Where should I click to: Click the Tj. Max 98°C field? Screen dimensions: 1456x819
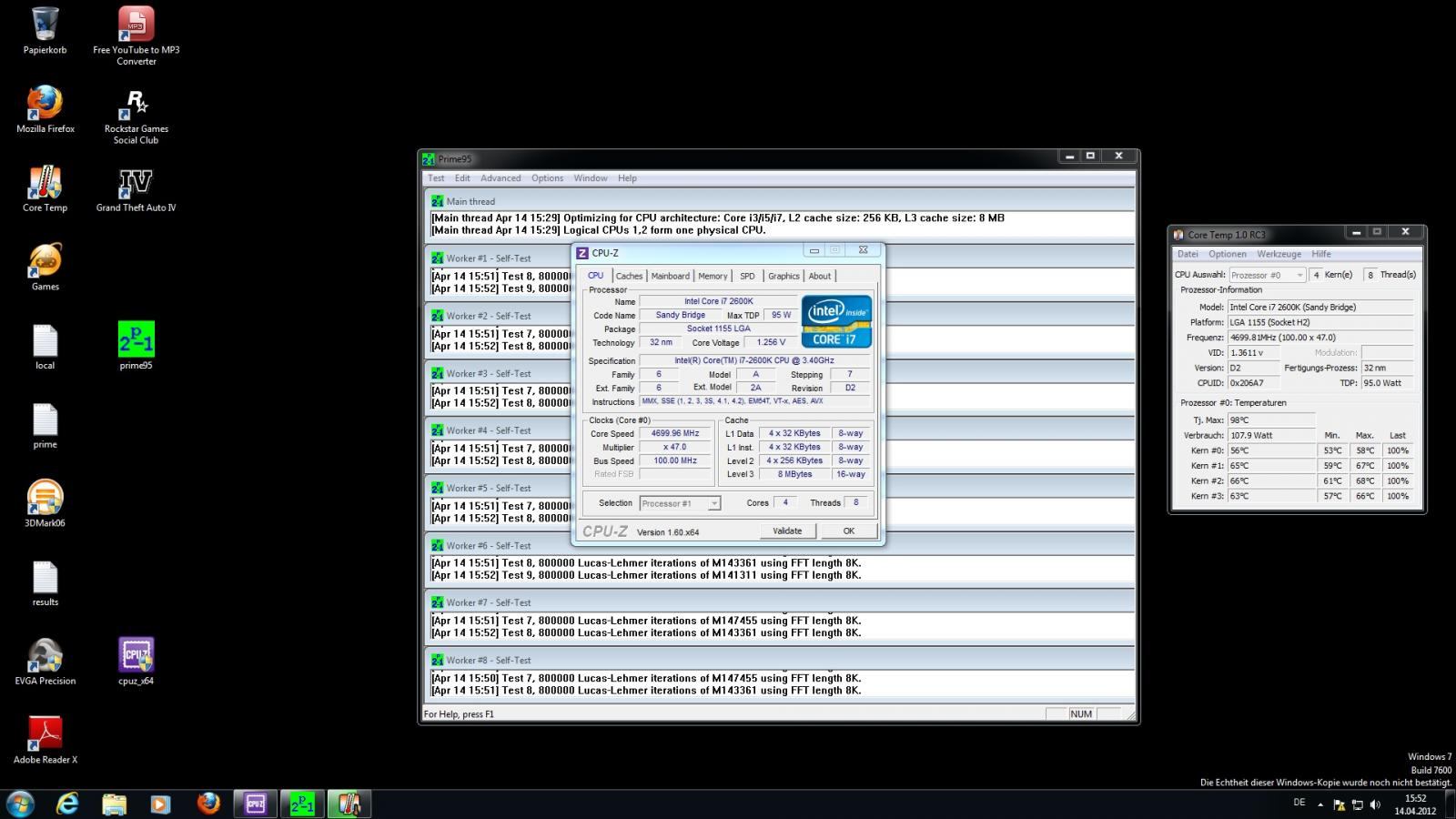pos(1271,420)
